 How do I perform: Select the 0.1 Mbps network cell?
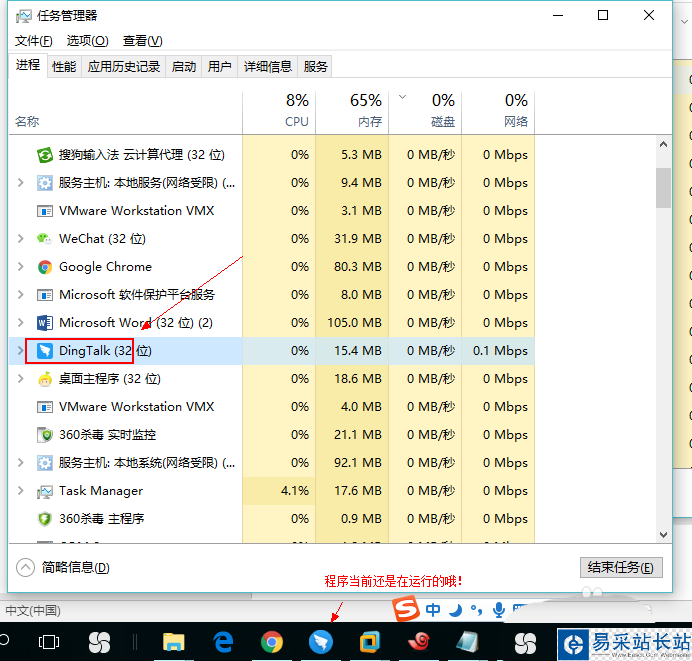(498, 351)
